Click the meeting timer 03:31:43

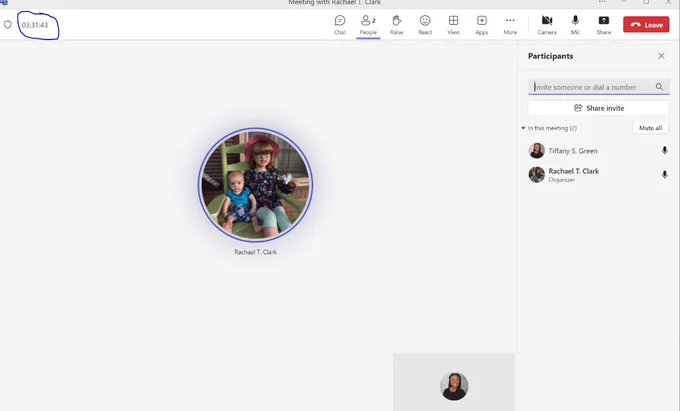pos(35,25)
